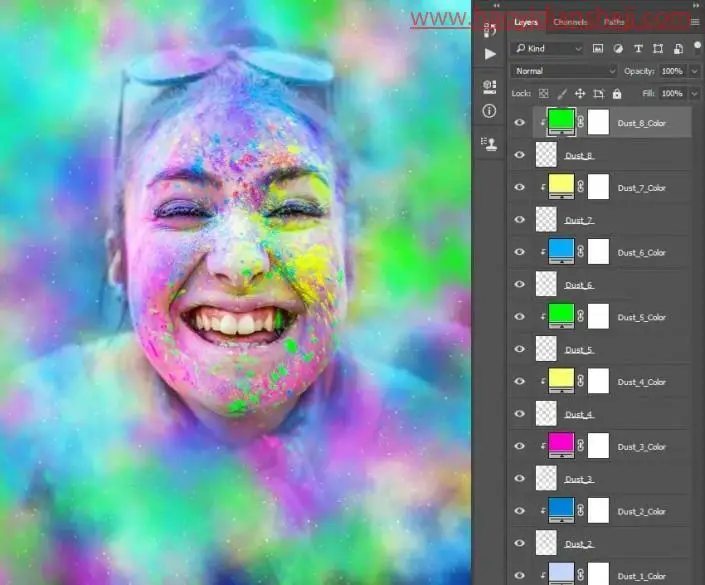This screenshot has height=585, width=705.
Task: Lock all padlock icon
Action: click(617, 94)
